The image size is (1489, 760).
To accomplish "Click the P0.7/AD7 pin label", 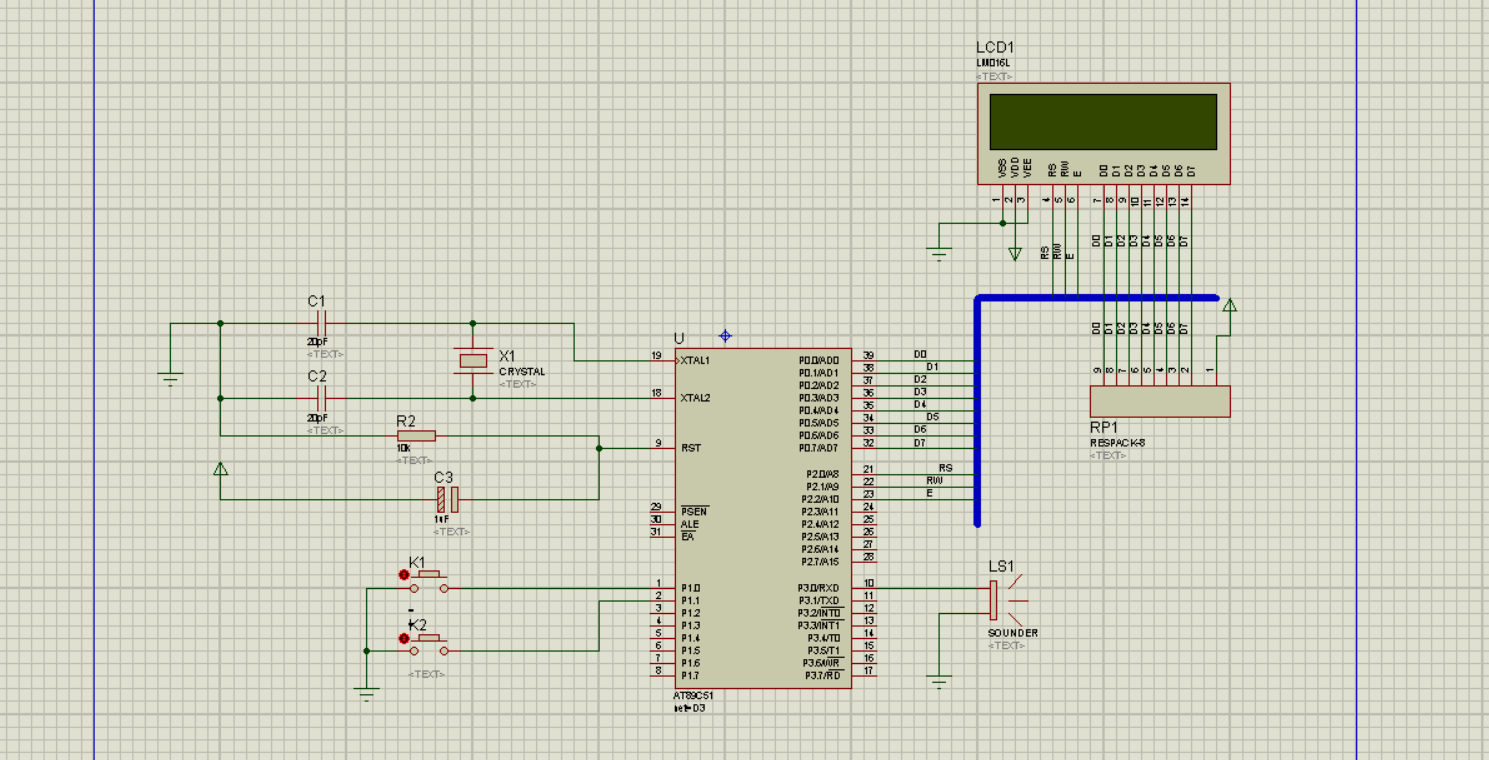I will (819, 448).
